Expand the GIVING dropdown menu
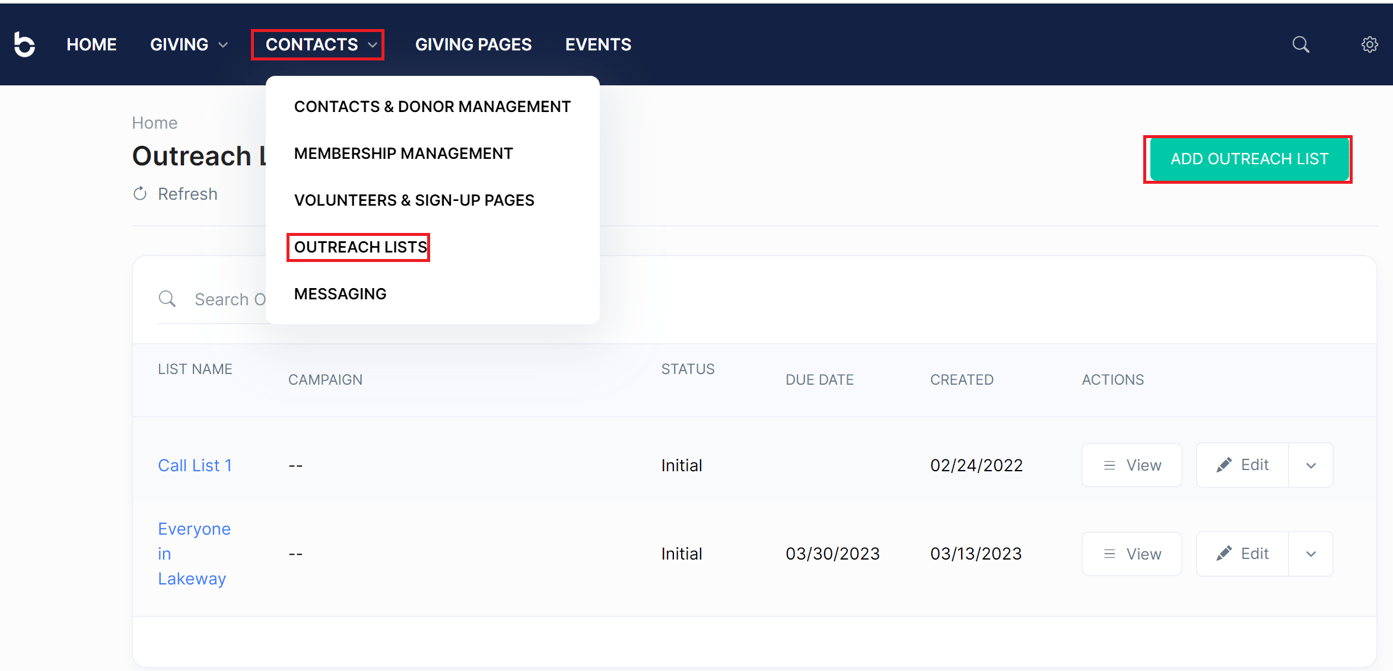1393x671 pixels. [x=188, y=44]
